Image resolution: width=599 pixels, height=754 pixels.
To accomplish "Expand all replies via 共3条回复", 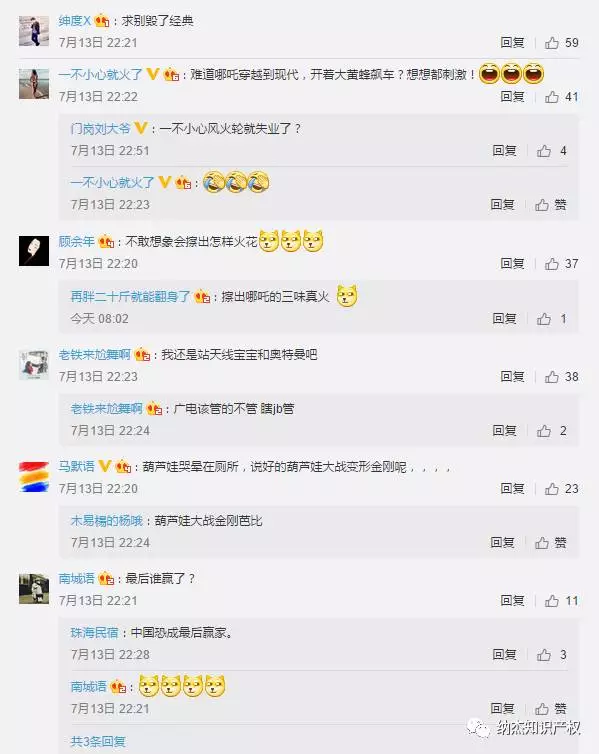I will pyautogui.click(x=98, y=741).
